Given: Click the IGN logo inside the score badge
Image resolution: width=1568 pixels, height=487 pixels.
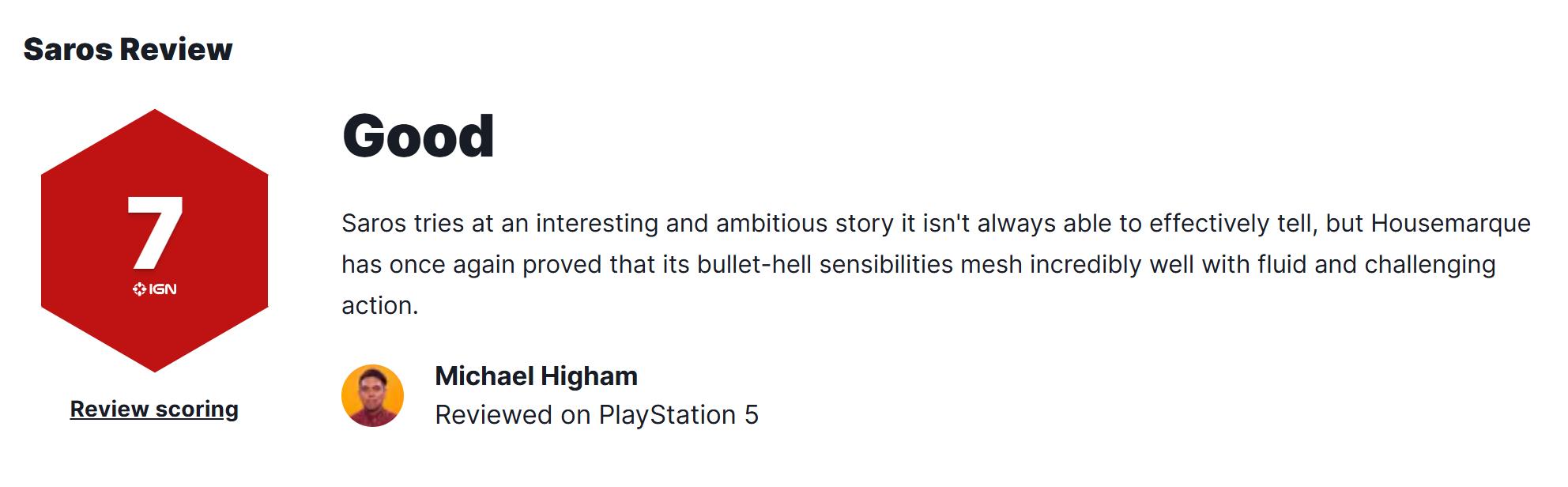Looking at the screenshot, I should 155,289.
